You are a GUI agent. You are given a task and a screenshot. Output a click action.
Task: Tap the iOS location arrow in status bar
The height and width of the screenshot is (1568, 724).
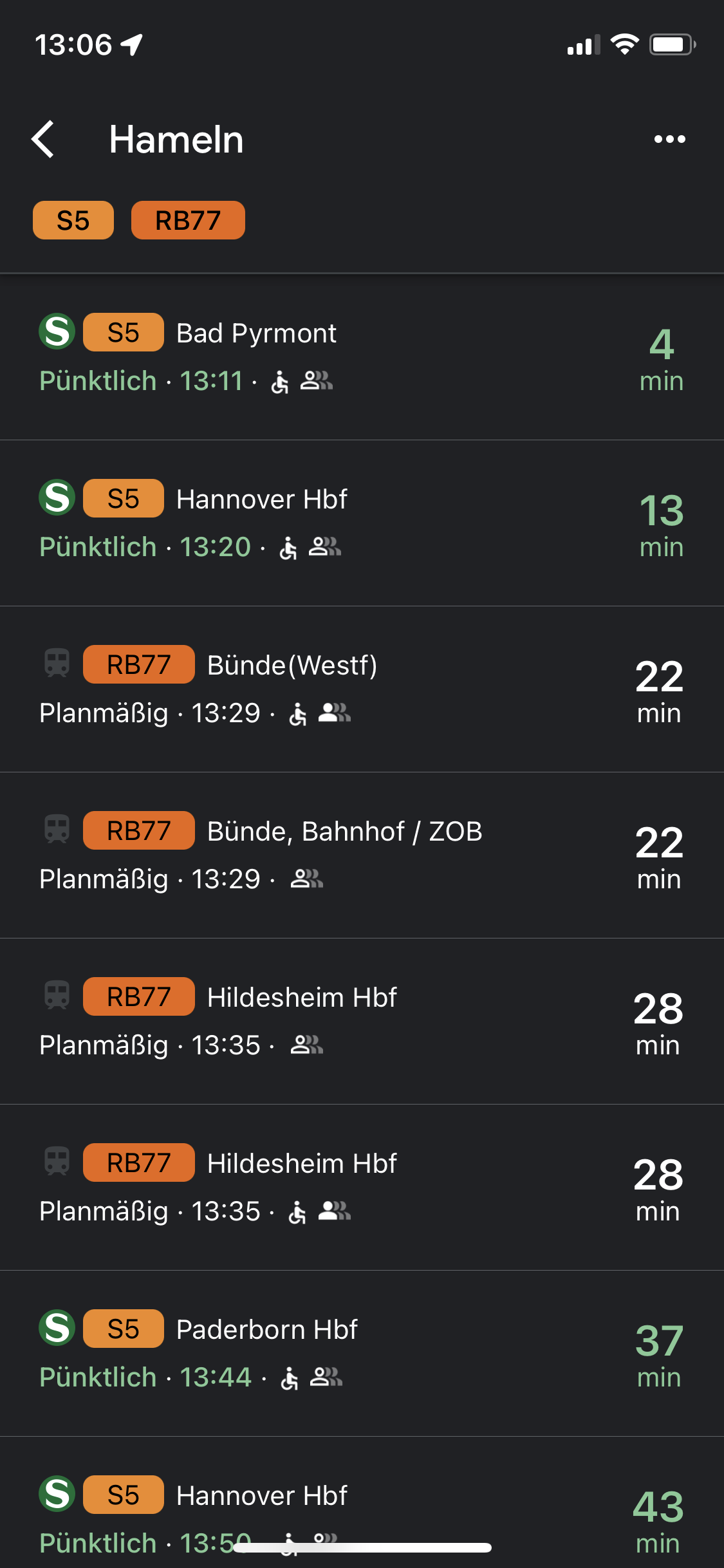click(x=132, y=44)
